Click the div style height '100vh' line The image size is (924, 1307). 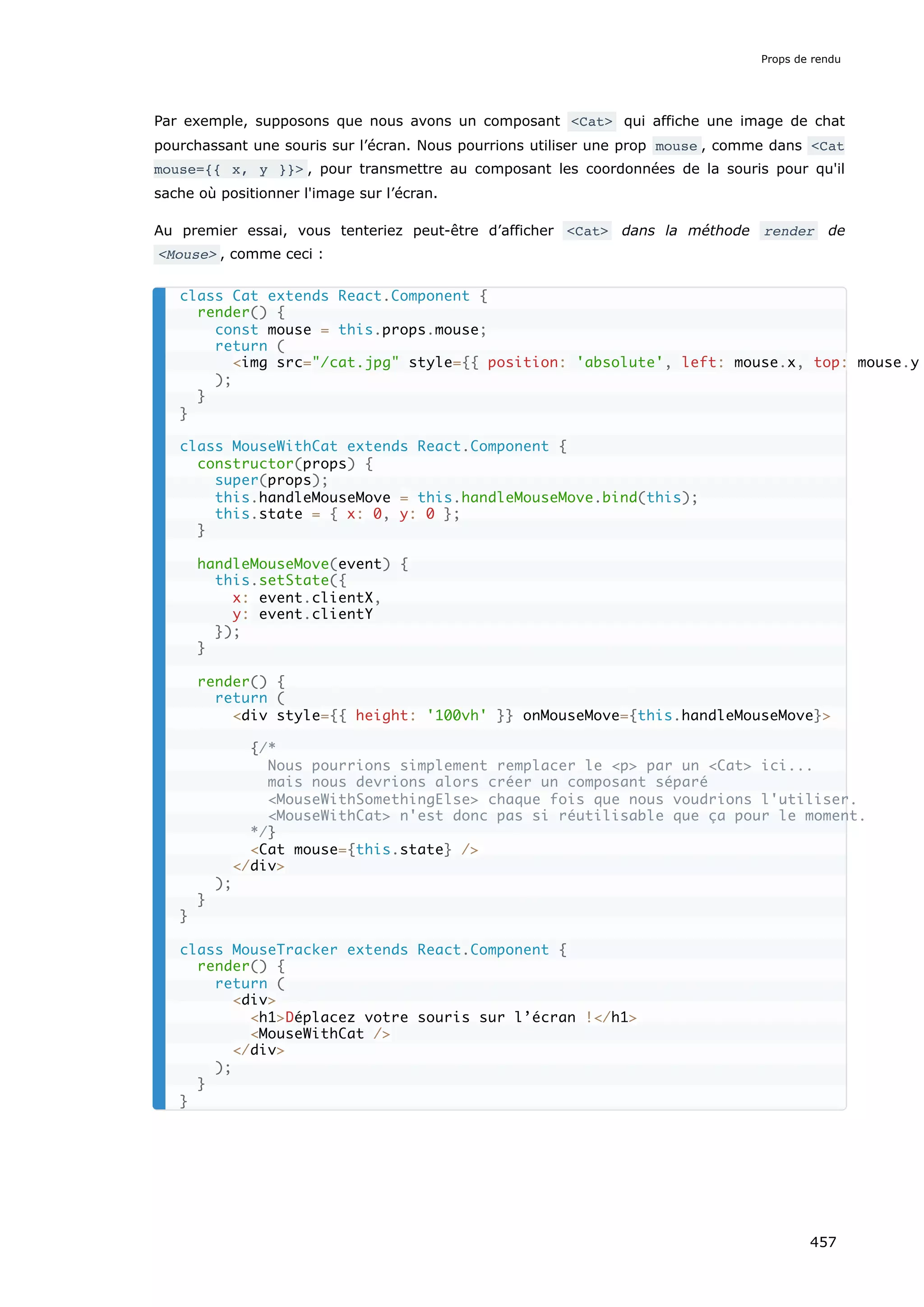[531, 715]
